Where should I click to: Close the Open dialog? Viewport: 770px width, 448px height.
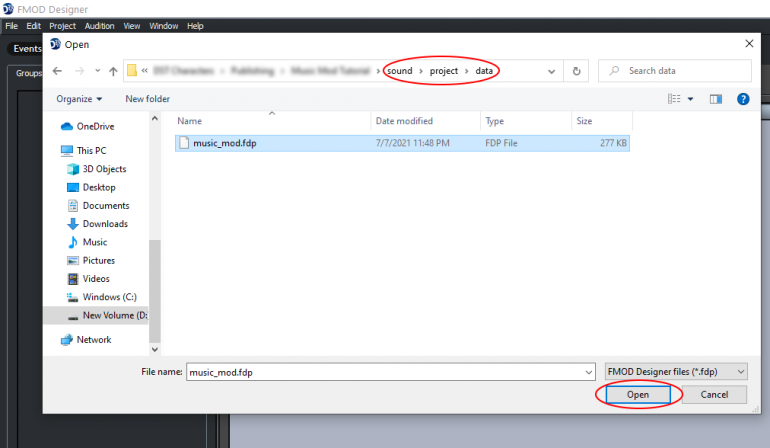[749, 44]
